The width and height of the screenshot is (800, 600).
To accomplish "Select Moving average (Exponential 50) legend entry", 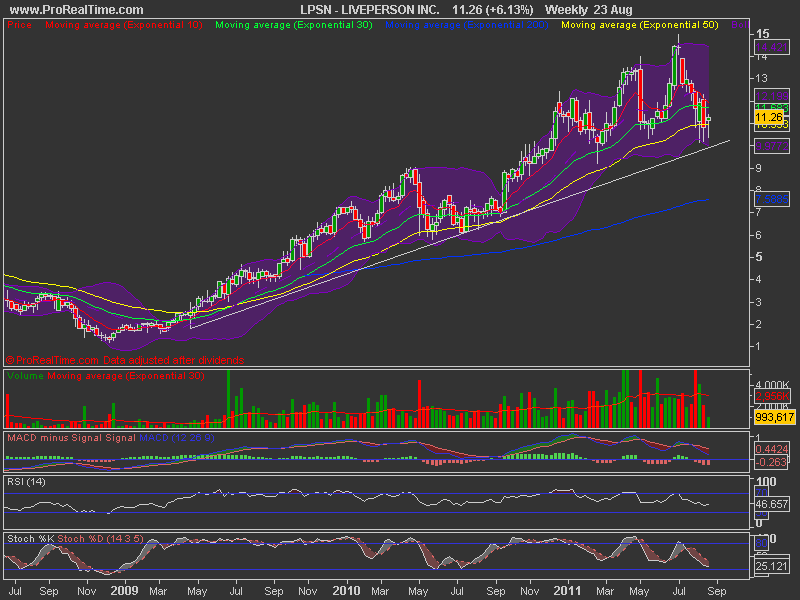I will click(640, 24).
